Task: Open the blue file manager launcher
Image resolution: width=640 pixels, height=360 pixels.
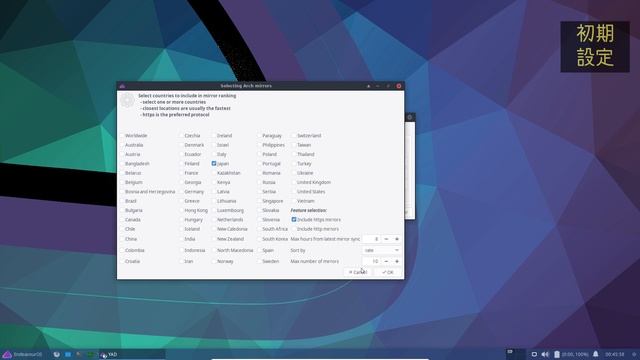Action: coord(68,354)
